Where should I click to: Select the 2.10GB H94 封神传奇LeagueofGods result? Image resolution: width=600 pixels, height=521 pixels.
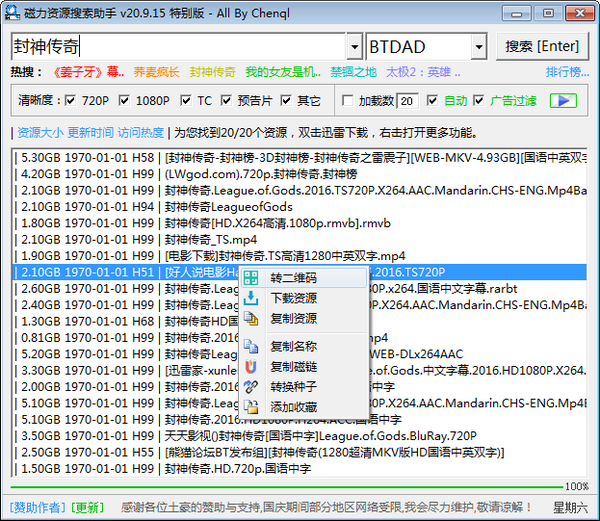(x=300, y=207)
